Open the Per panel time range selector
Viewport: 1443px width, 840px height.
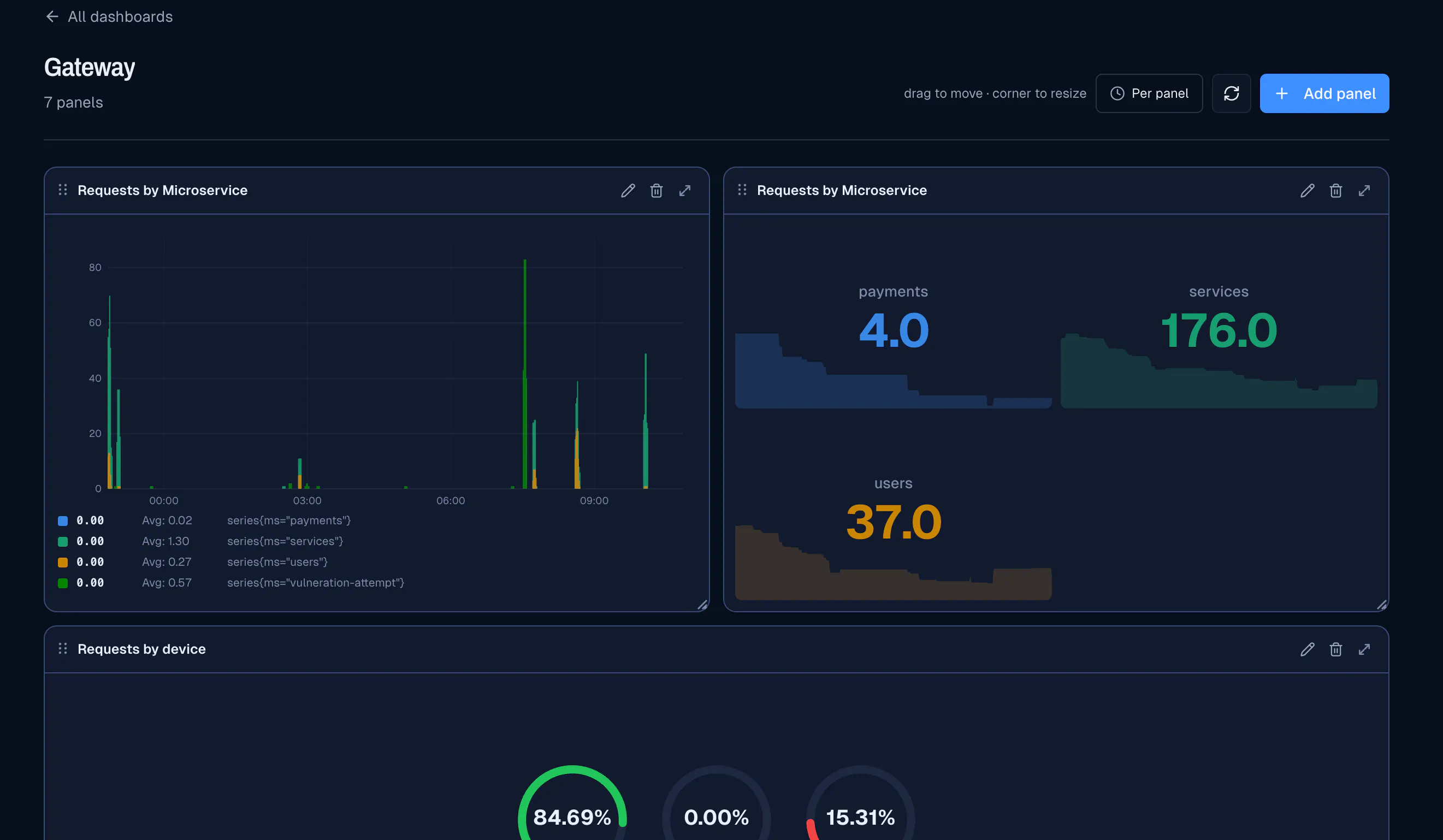tap(1149, 93)
